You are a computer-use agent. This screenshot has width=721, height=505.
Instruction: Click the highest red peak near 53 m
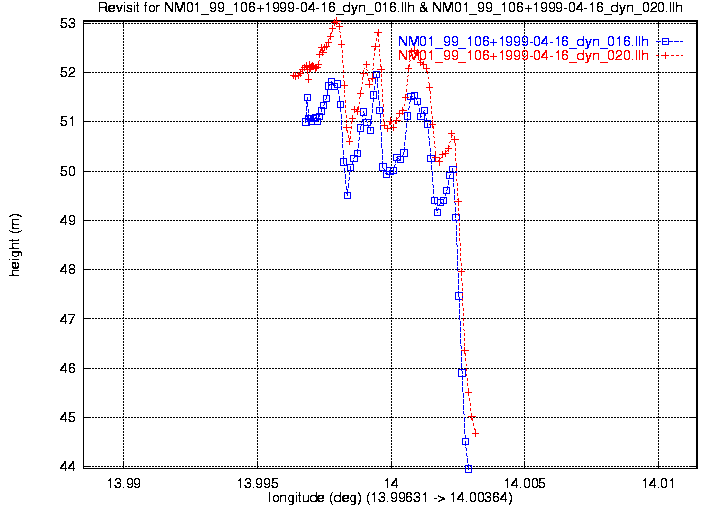tap(335, 22)
